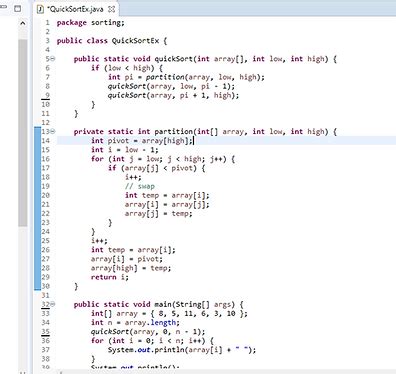The image size is (396, 374).
Task: Click the line "int n = array.length;"
Action: pyautogui.click(x=135, y=322)
